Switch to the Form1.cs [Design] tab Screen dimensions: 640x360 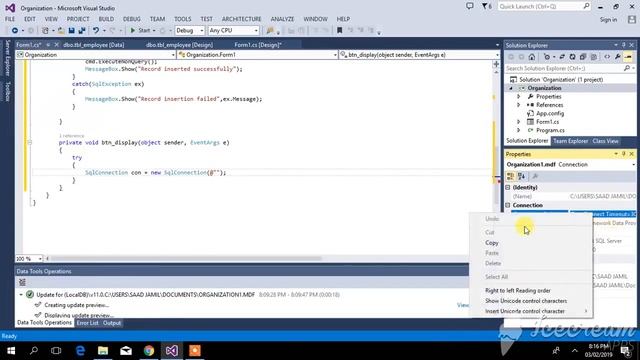pos(258,45)
